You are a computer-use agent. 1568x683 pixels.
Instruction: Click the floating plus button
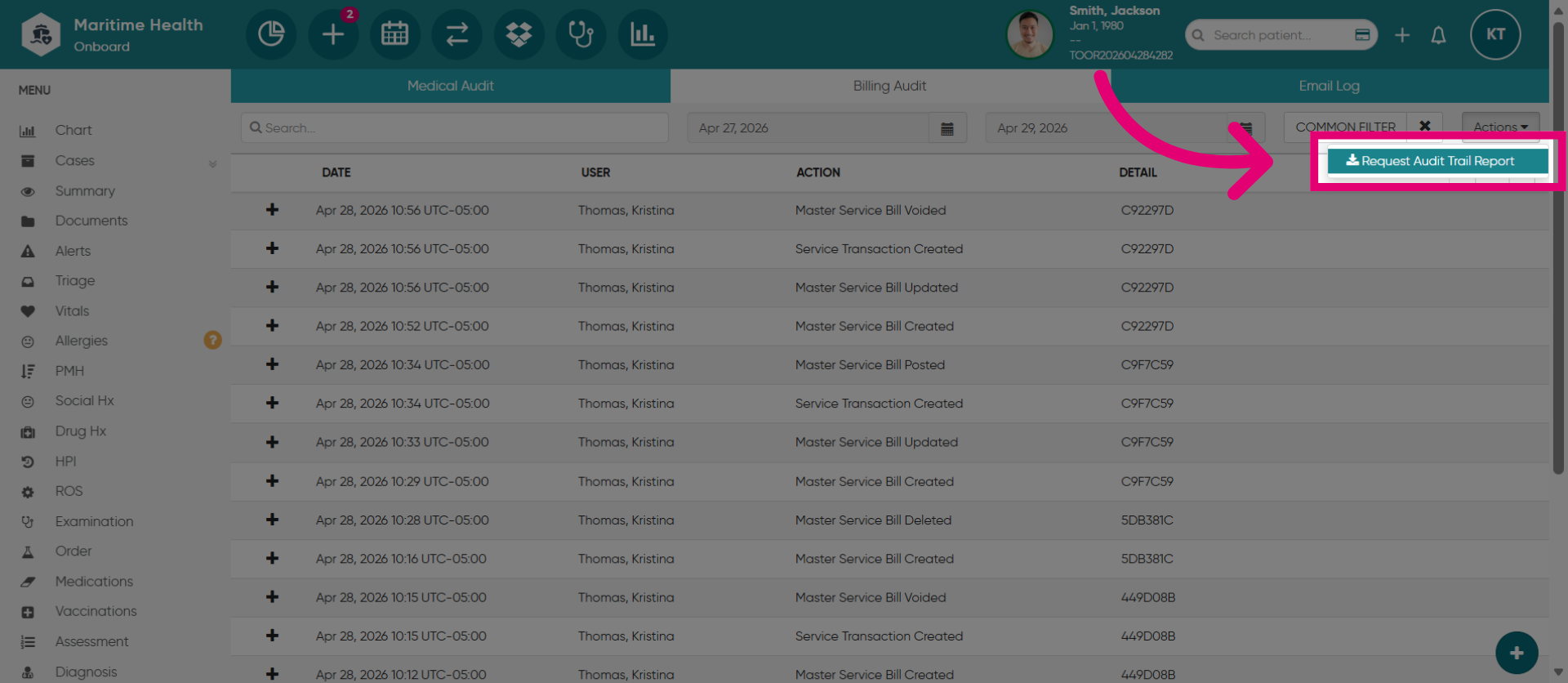(x=1517, y=653)
